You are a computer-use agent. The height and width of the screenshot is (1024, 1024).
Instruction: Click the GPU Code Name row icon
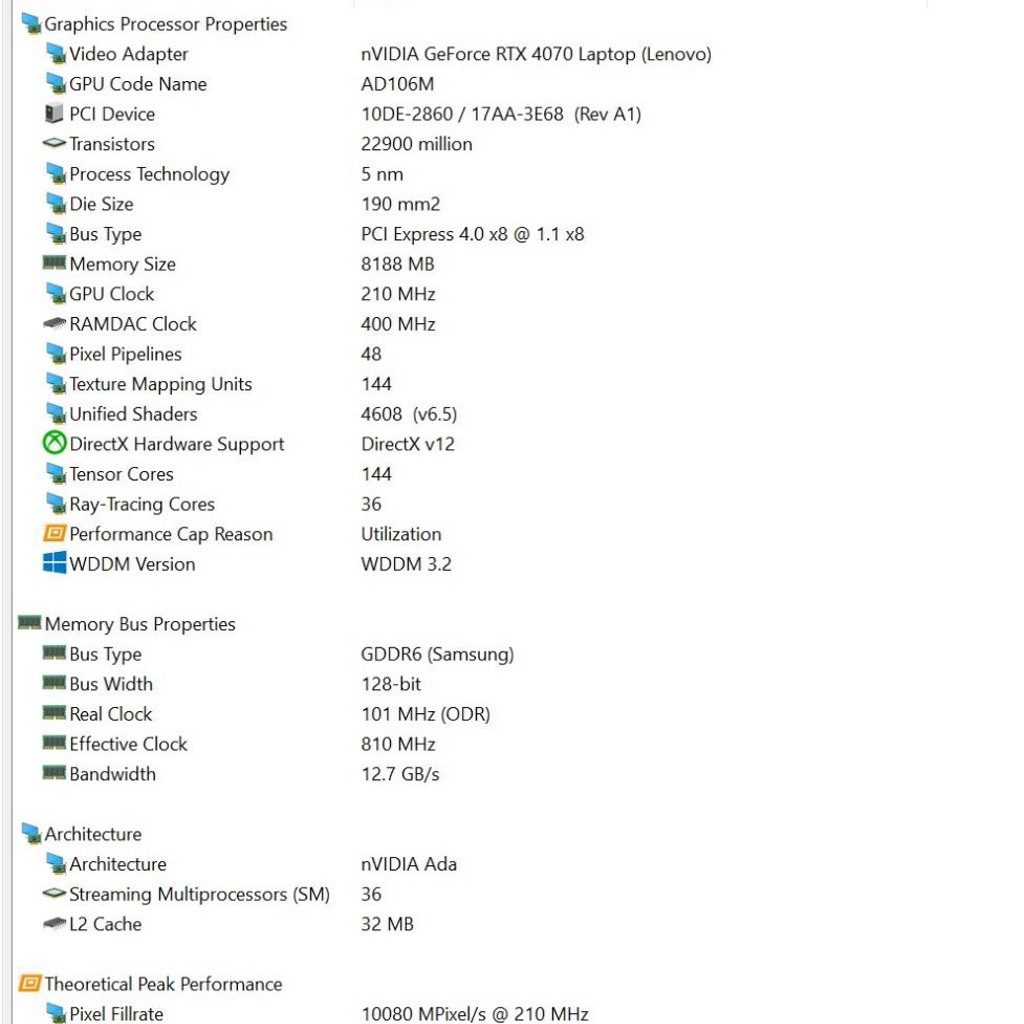[x=56, y=84]
